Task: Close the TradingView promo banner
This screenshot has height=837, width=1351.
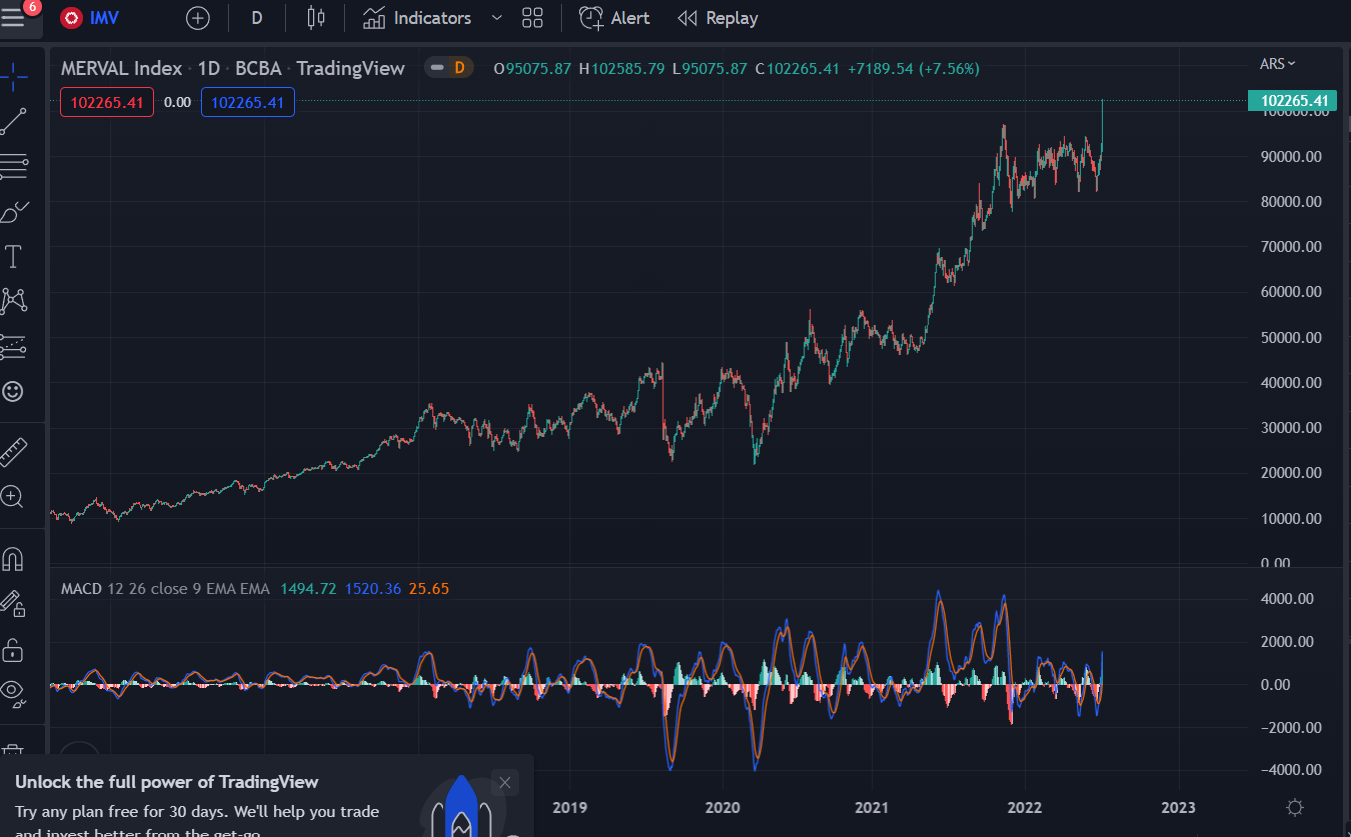Action: pos(505,782)
